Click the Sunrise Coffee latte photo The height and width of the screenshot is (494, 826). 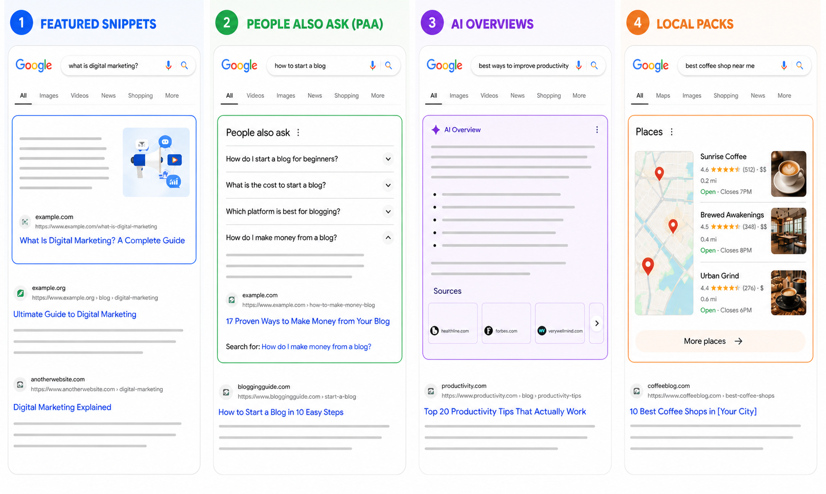pos(789,174)
